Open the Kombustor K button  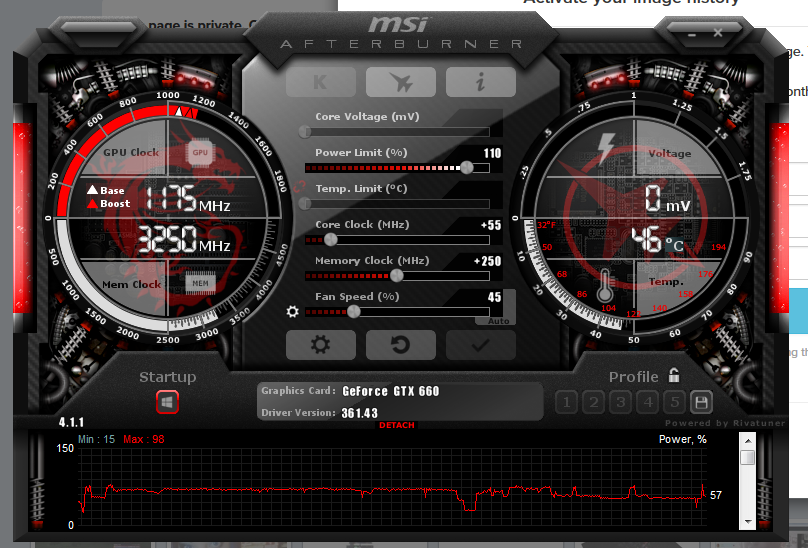click(x=321, y=82)
